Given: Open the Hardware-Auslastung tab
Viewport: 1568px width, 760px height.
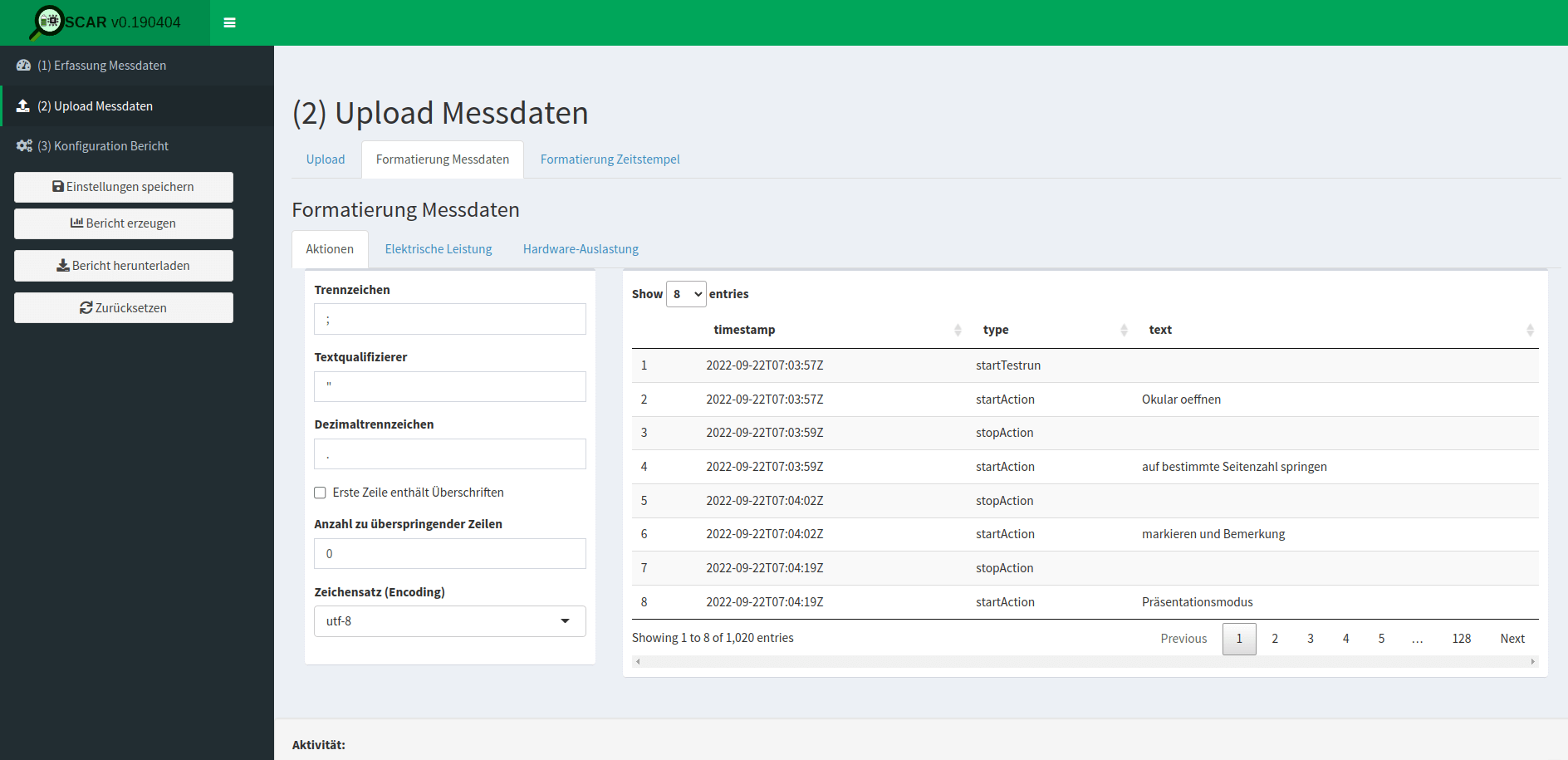Looking at the screenshot, I should coord(580,248).
